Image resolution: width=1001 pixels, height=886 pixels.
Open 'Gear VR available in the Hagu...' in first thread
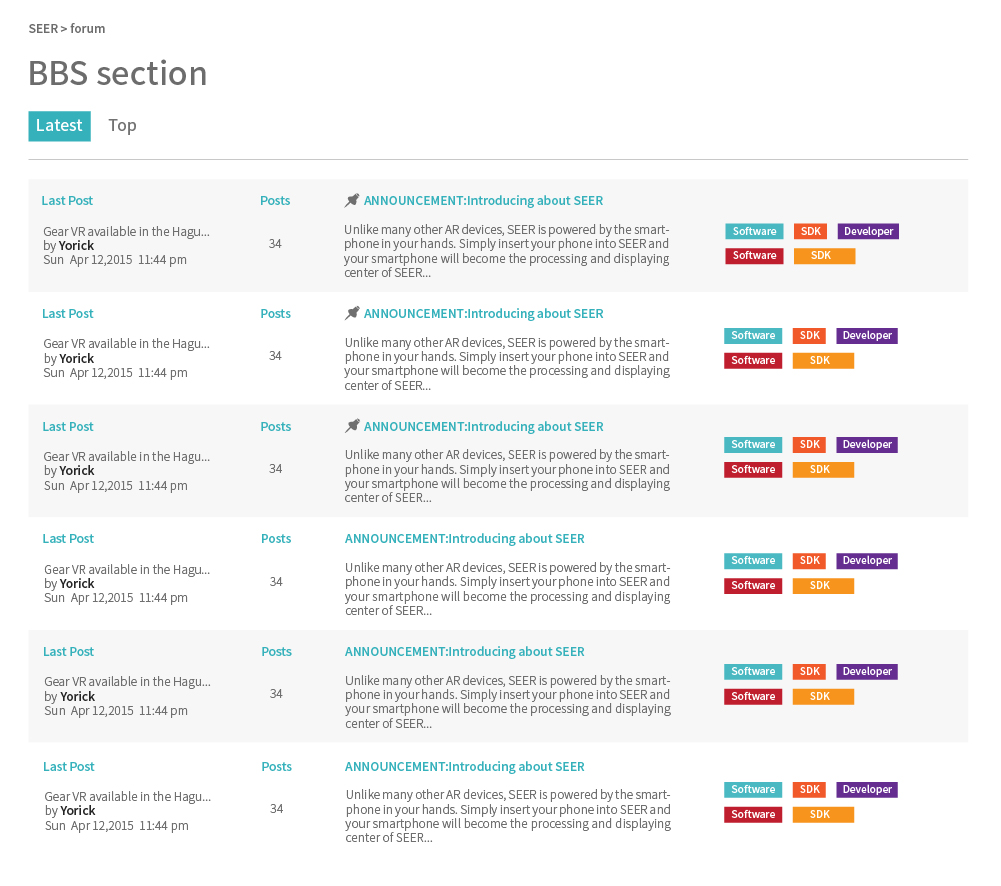click(126, 232)
